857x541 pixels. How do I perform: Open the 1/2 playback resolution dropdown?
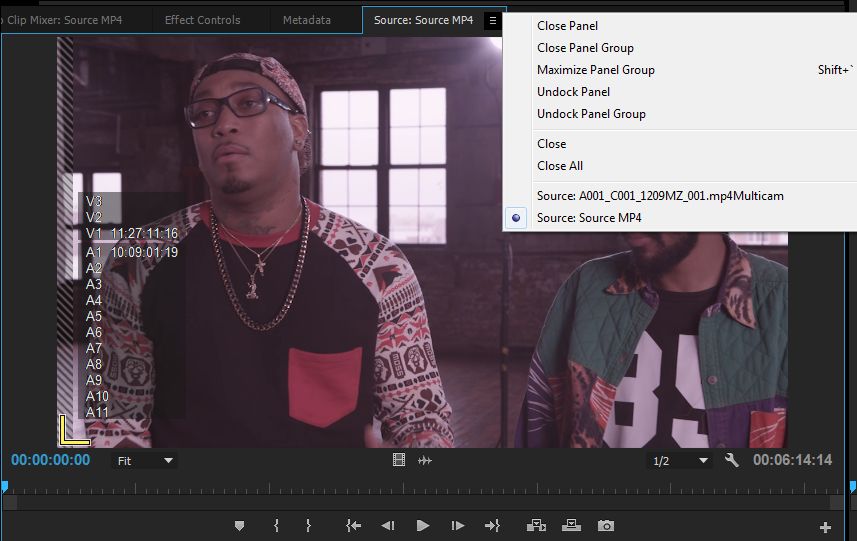pos(680,461)
